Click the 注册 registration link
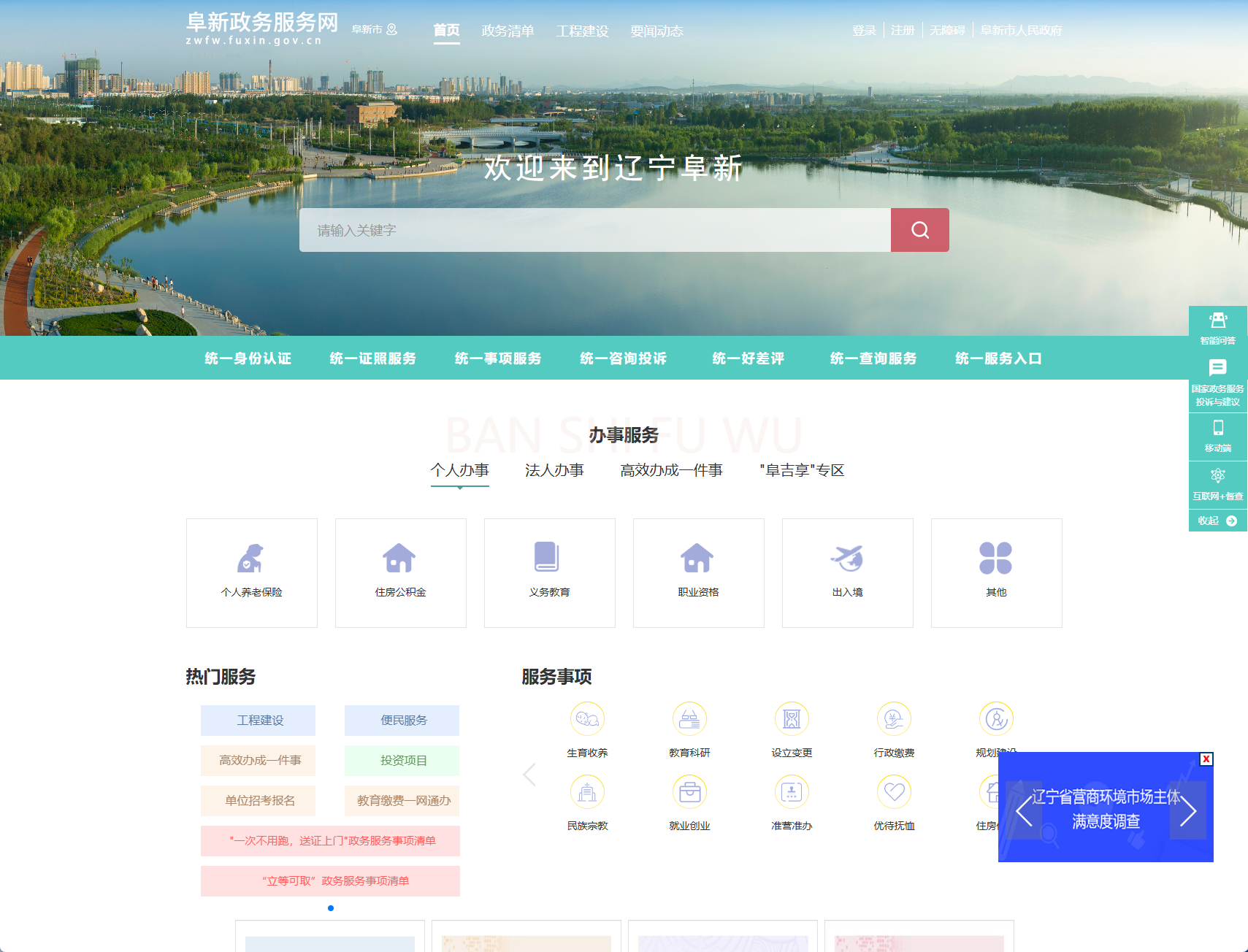 point(901,30)
